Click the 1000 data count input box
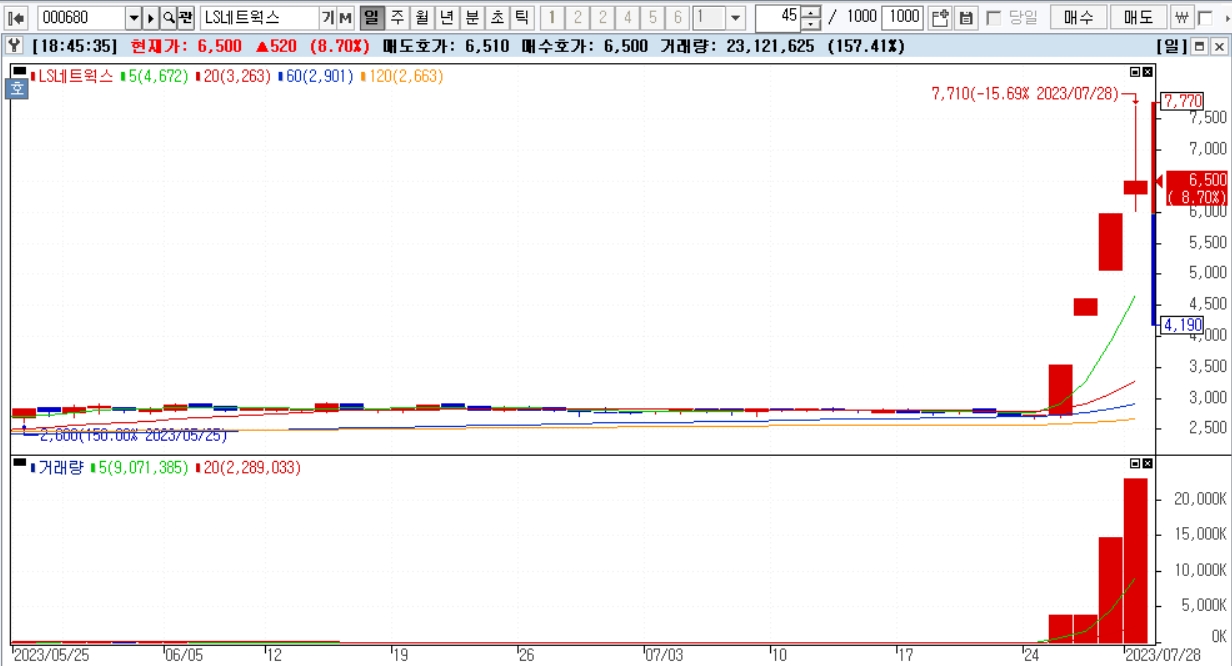The height and width of the screenshot is (666, 1232). click(902, 17)
